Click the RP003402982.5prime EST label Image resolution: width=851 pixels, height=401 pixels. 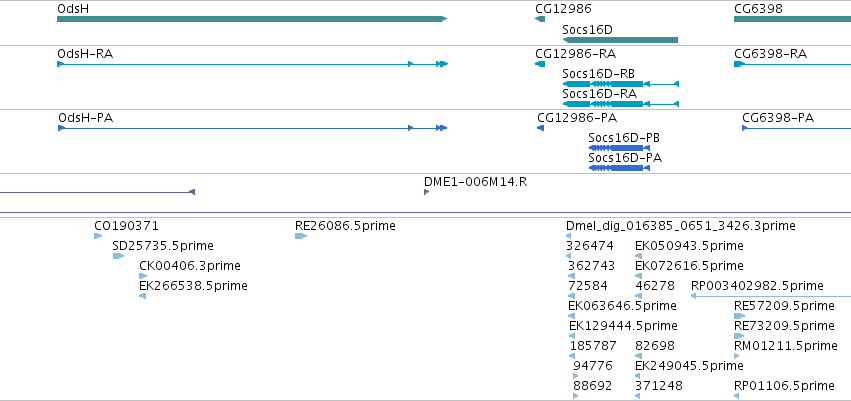757,285
